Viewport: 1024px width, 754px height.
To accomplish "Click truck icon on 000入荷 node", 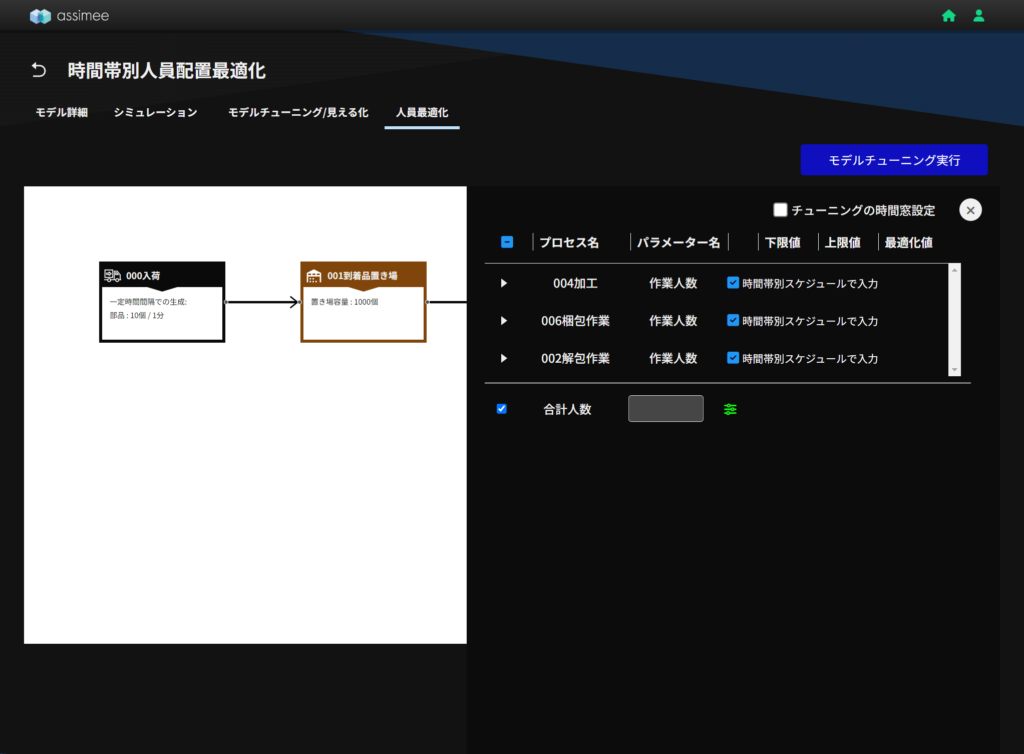I will tap(112, 275).
